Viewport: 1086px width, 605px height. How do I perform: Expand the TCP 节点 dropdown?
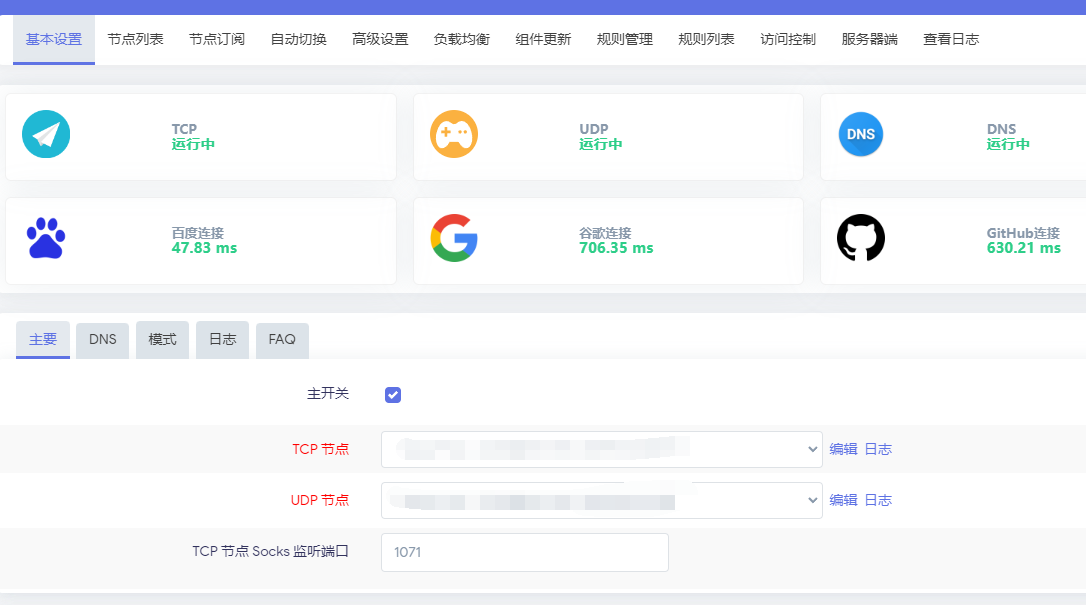601,449
